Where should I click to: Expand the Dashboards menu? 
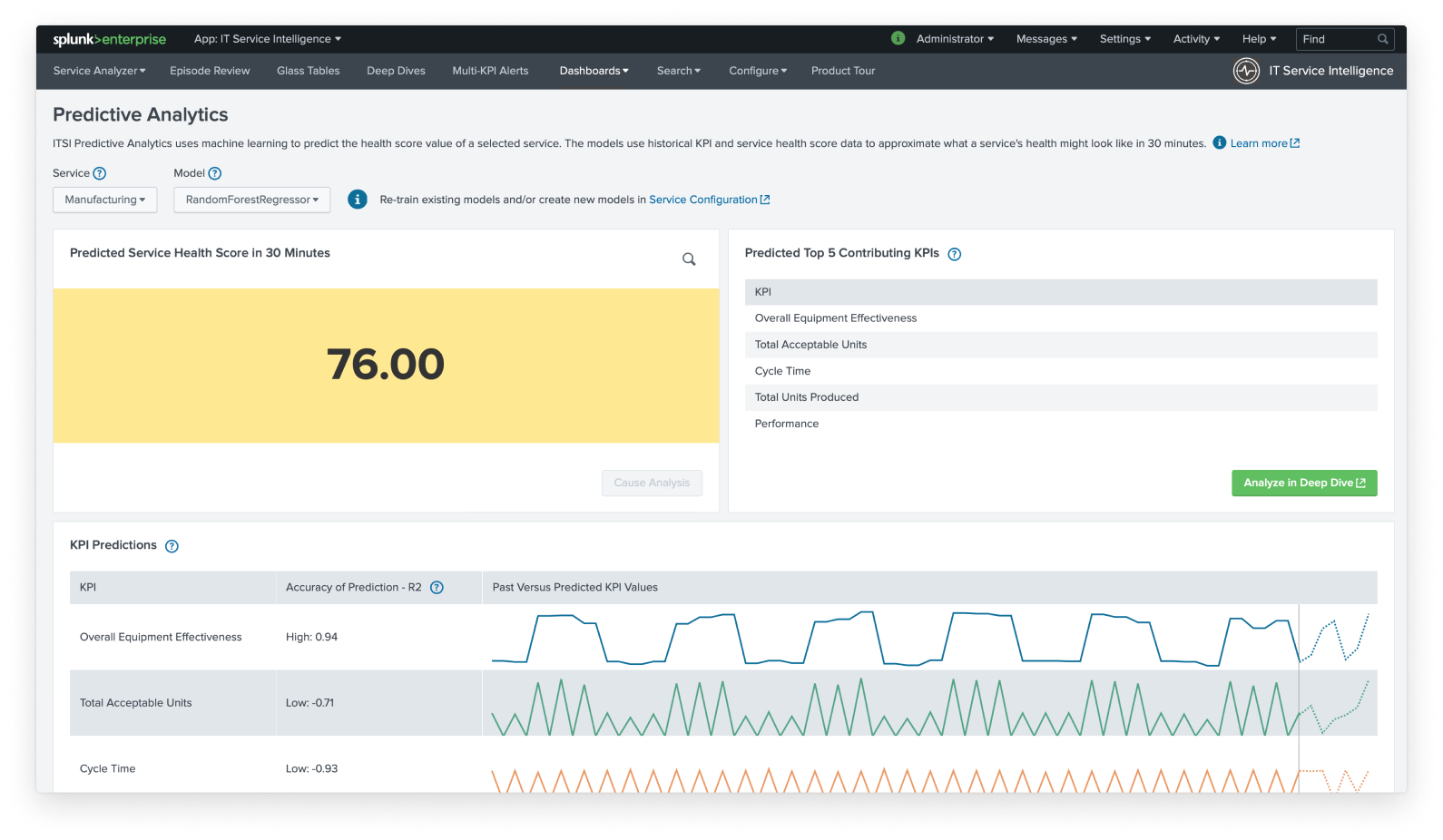[x=594, y=71]
